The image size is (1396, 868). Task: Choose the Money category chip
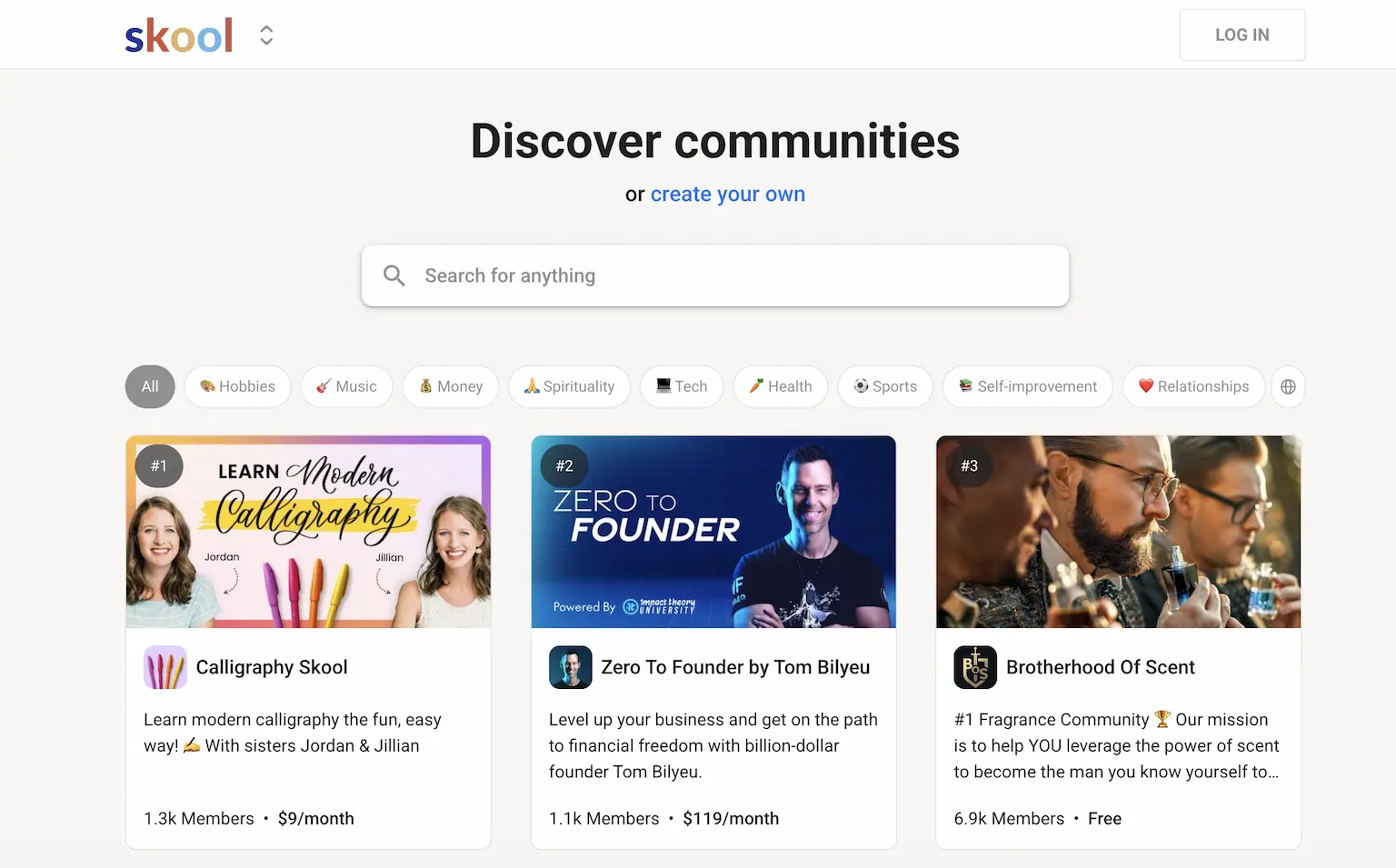click(451, 386)
